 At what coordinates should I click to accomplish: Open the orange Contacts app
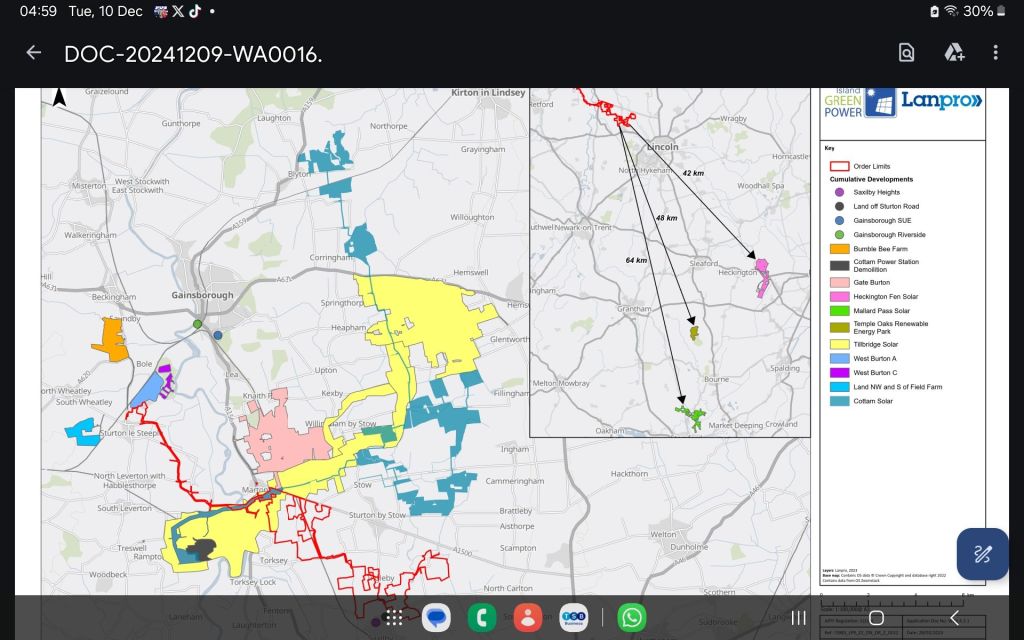[529, 617]
